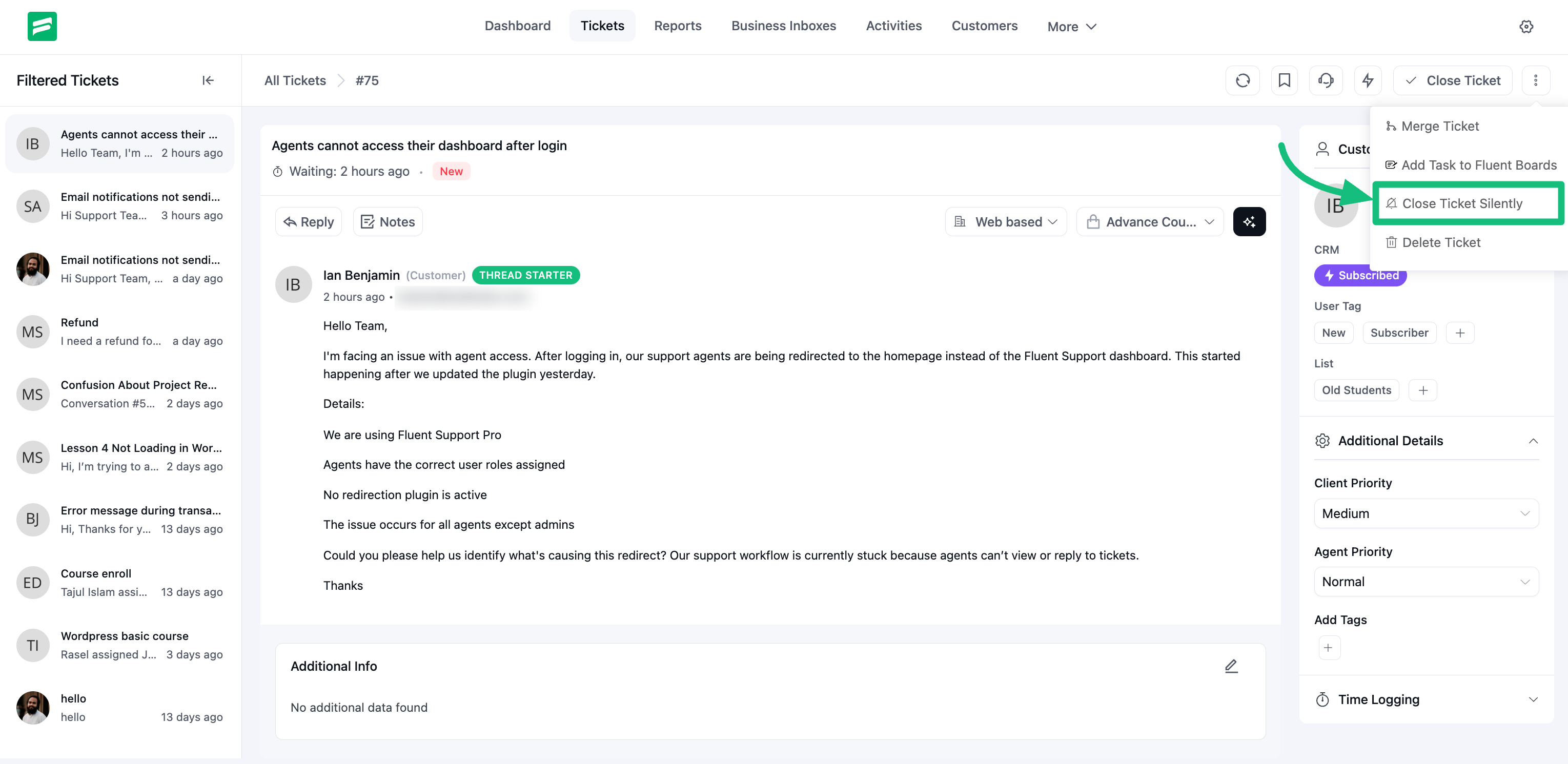Open the lightning bolt workflow actions
This screenshot has height=764, width=1568.
(1367, 80)
